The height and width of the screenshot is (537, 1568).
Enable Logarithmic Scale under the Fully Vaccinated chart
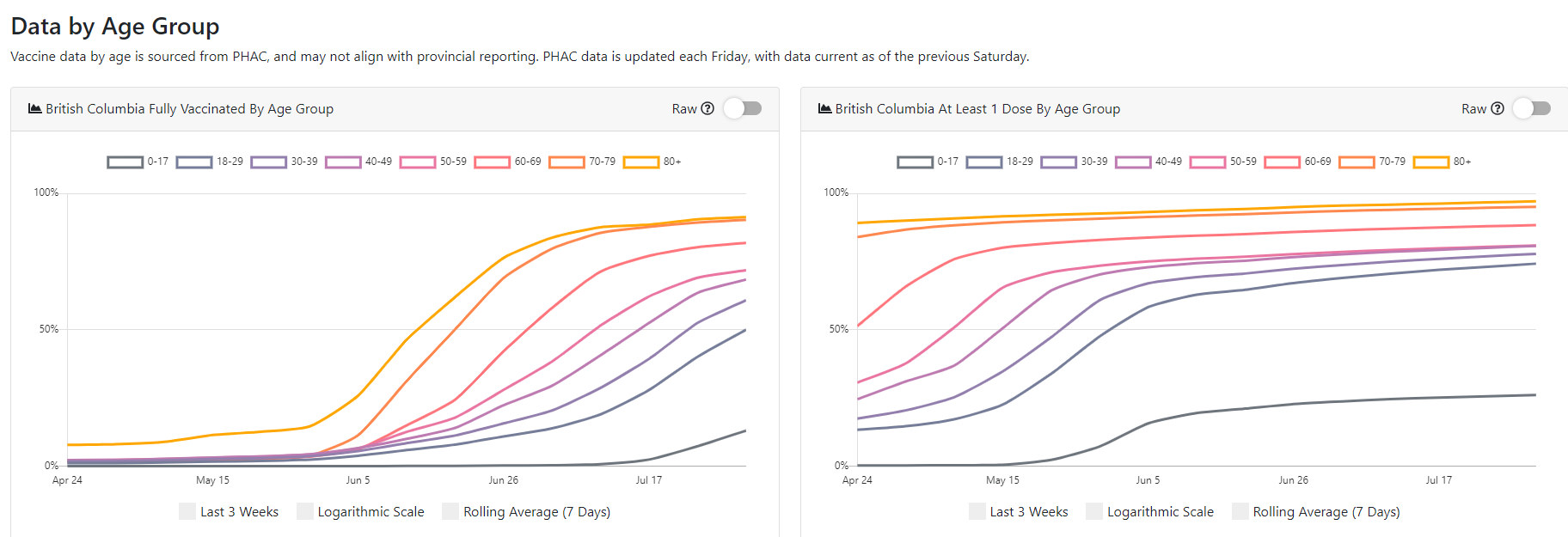305,511
